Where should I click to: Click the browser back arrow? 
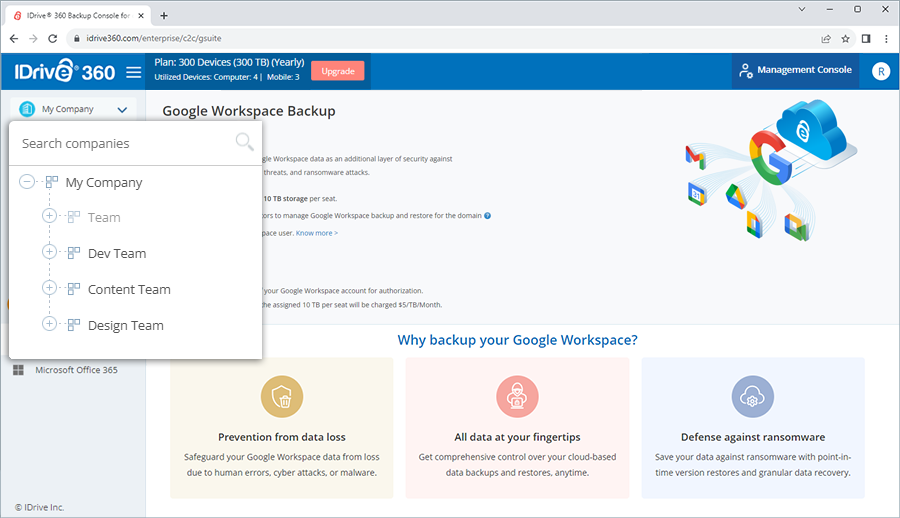(14, 38)
